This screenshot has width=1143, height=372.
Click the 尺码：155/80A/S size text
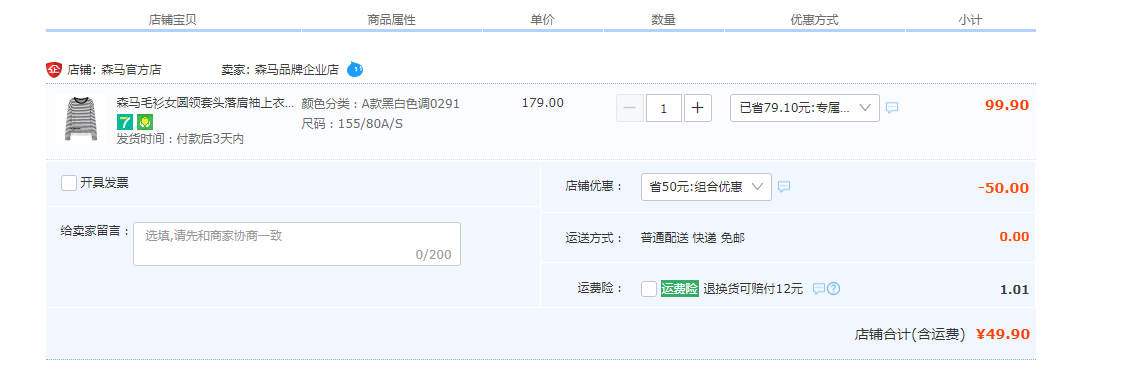[352, 123]
